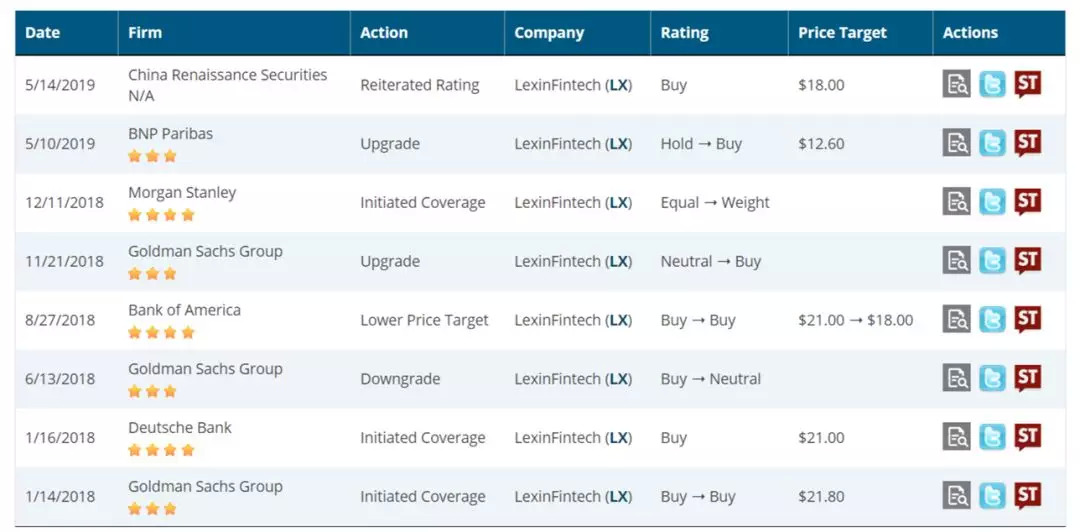Click LX ticker in Deutsche Bank row
This screenshot has width=1080, height=532.
tap(620, 438)
